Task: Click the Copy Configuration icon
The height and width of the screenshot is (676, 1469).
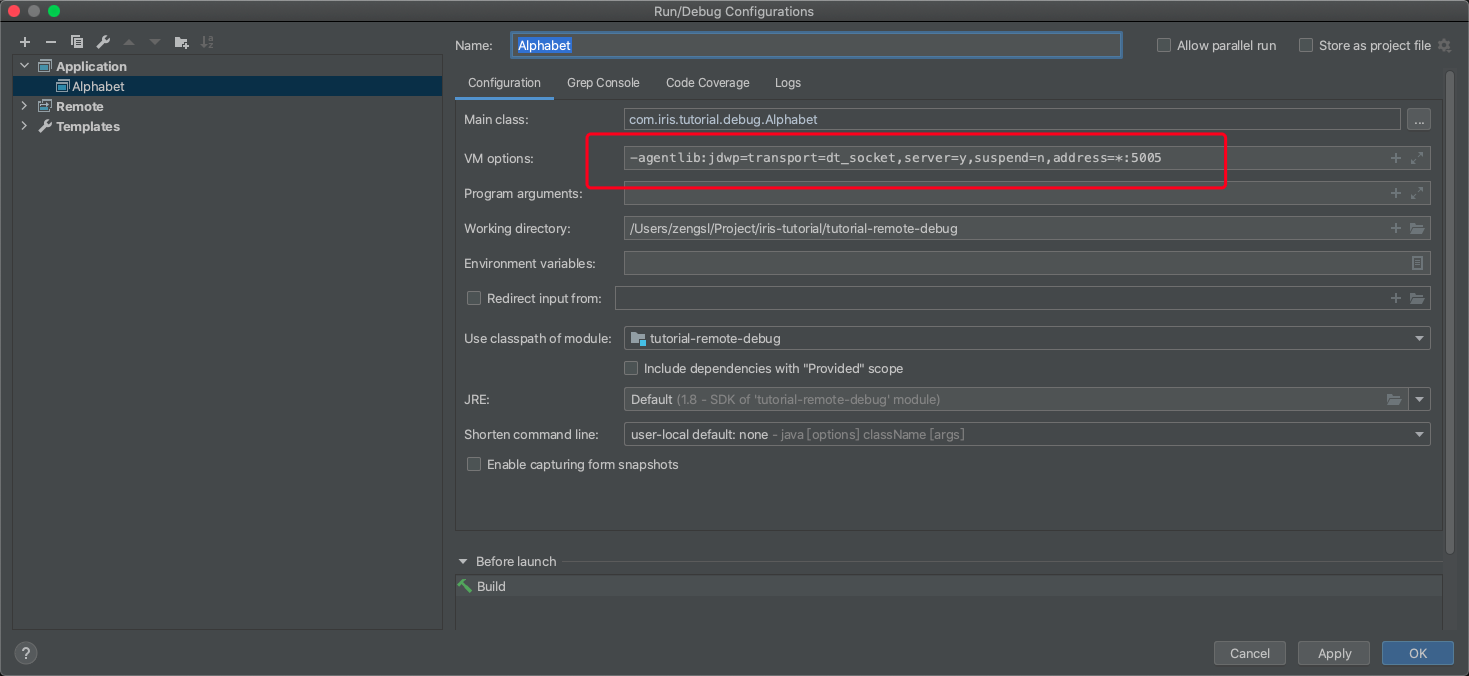Action: pos(77,42)
